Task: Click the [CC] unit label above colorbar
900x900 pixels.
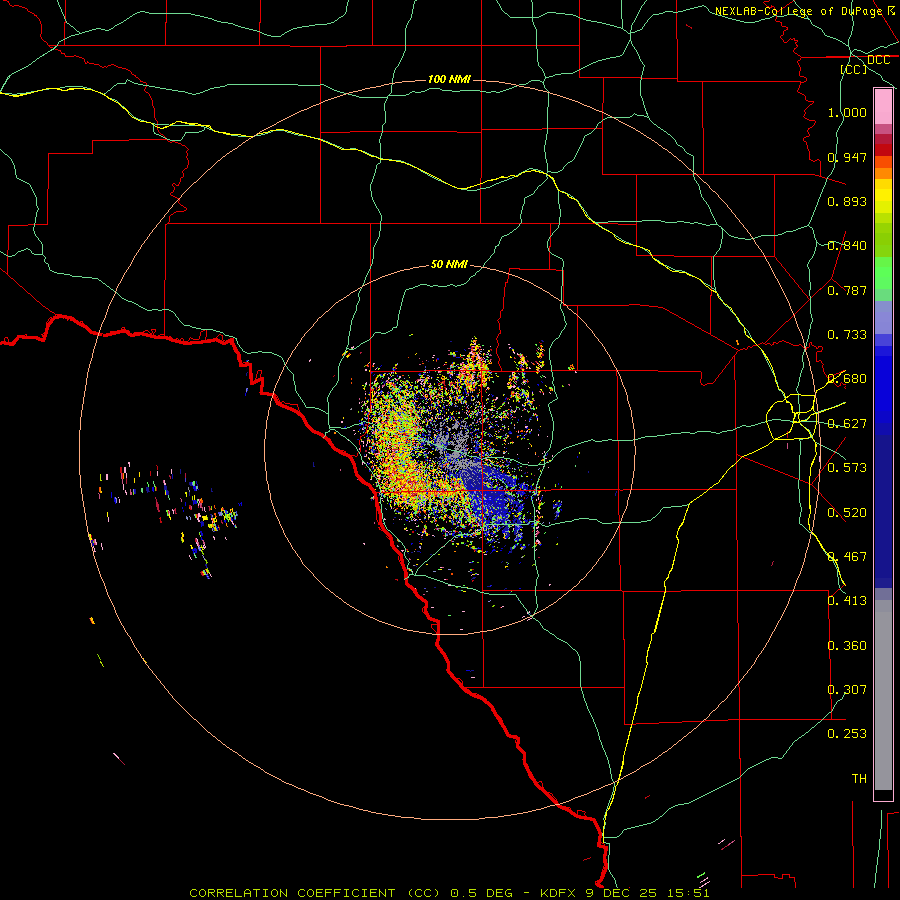Action: (x=853, y=69)
